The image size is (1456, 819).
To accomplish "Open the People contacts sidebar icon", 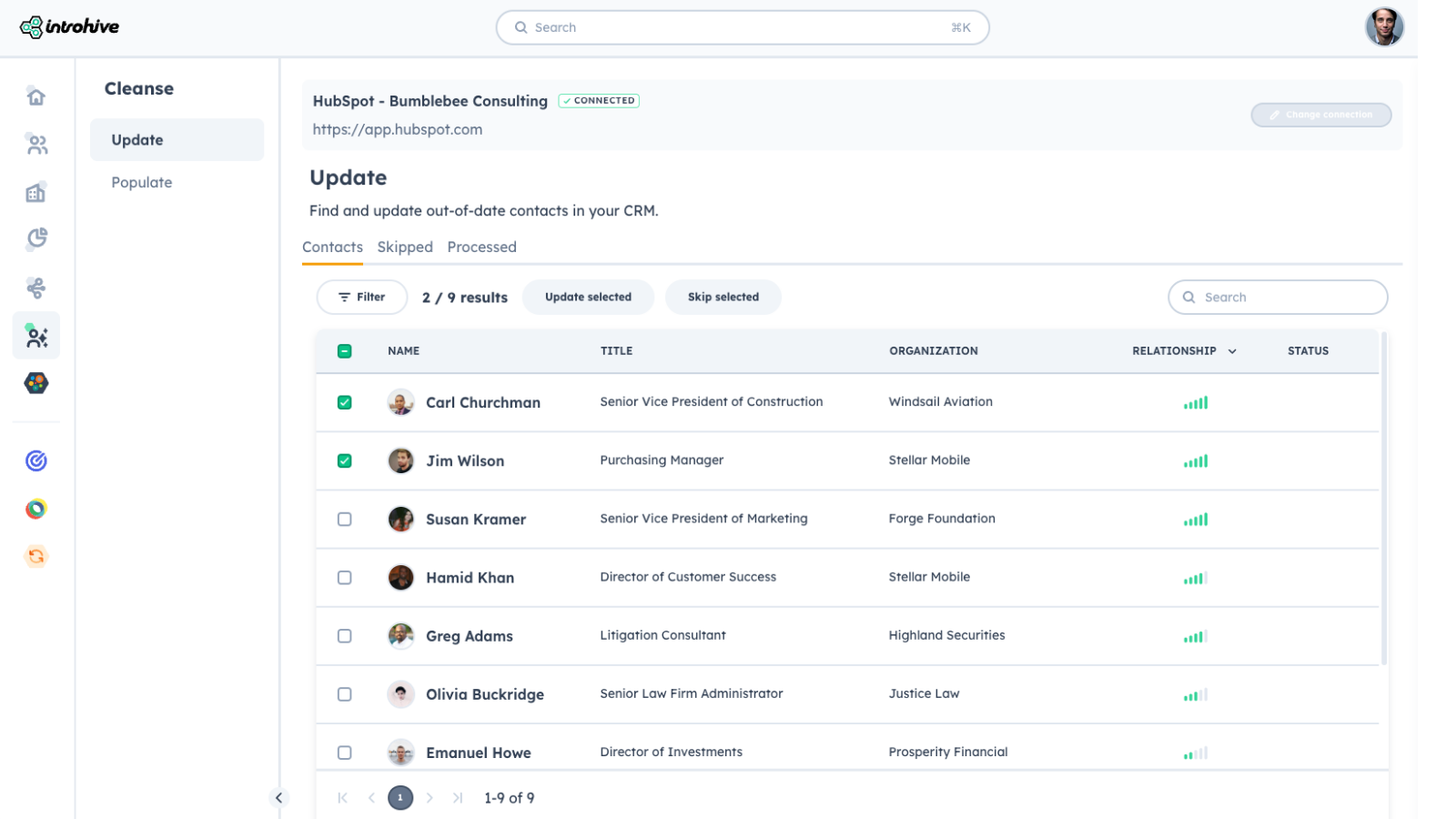I will pyautogui.click(x=36, y=145).
